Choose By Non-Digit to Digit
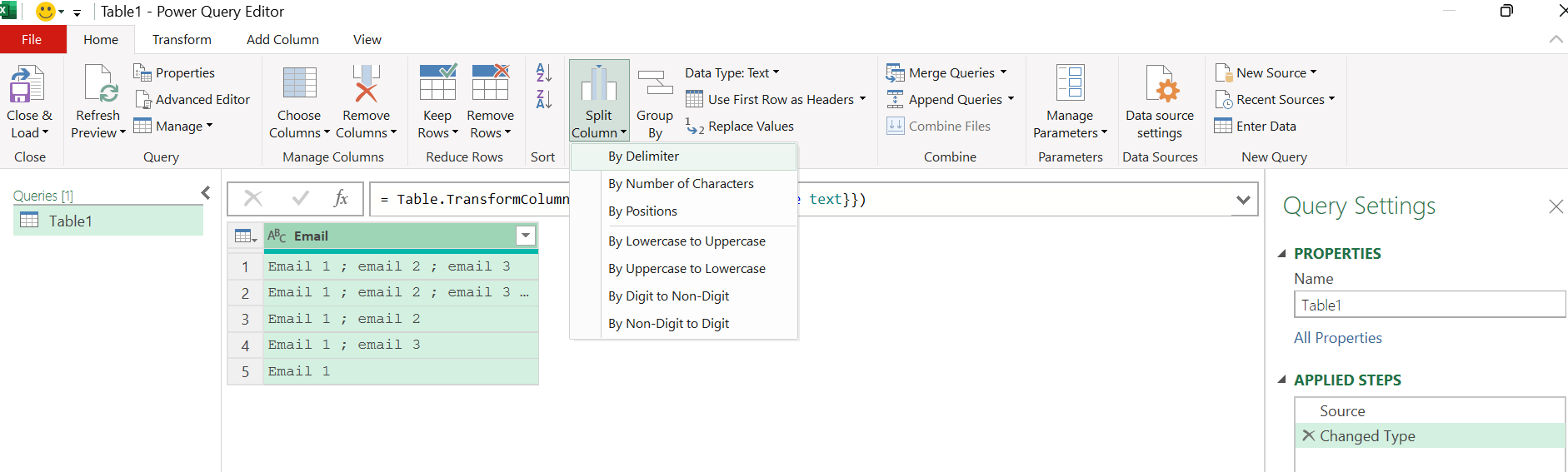The width and height of the screenshot is (1568, 472). 683,323
